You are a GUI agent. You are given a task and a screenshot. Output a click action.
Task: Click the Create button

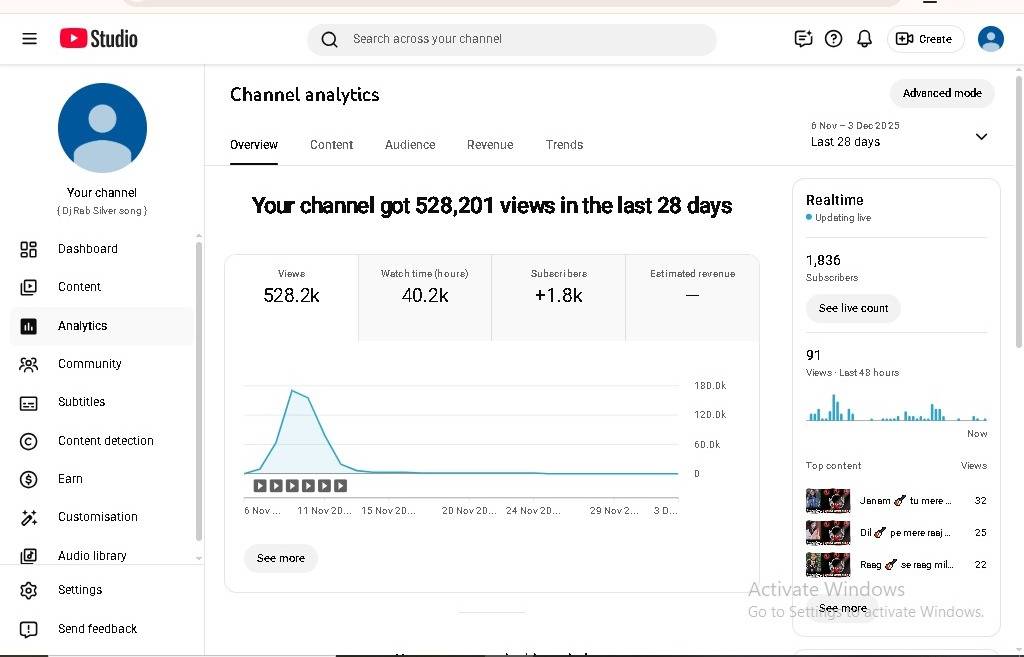[925, 39]
